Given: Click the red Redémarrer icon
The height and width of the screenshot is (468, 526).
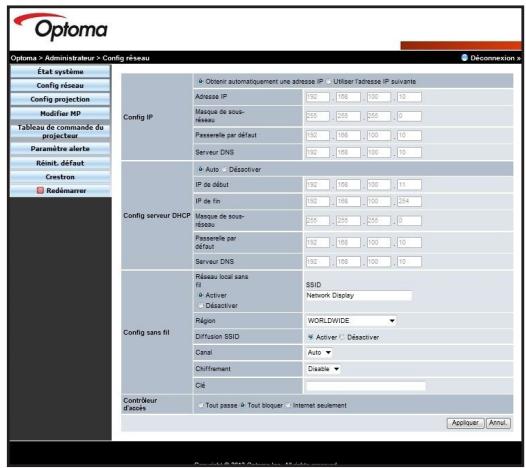Looking at the screenshot, I should pos(40,191).
